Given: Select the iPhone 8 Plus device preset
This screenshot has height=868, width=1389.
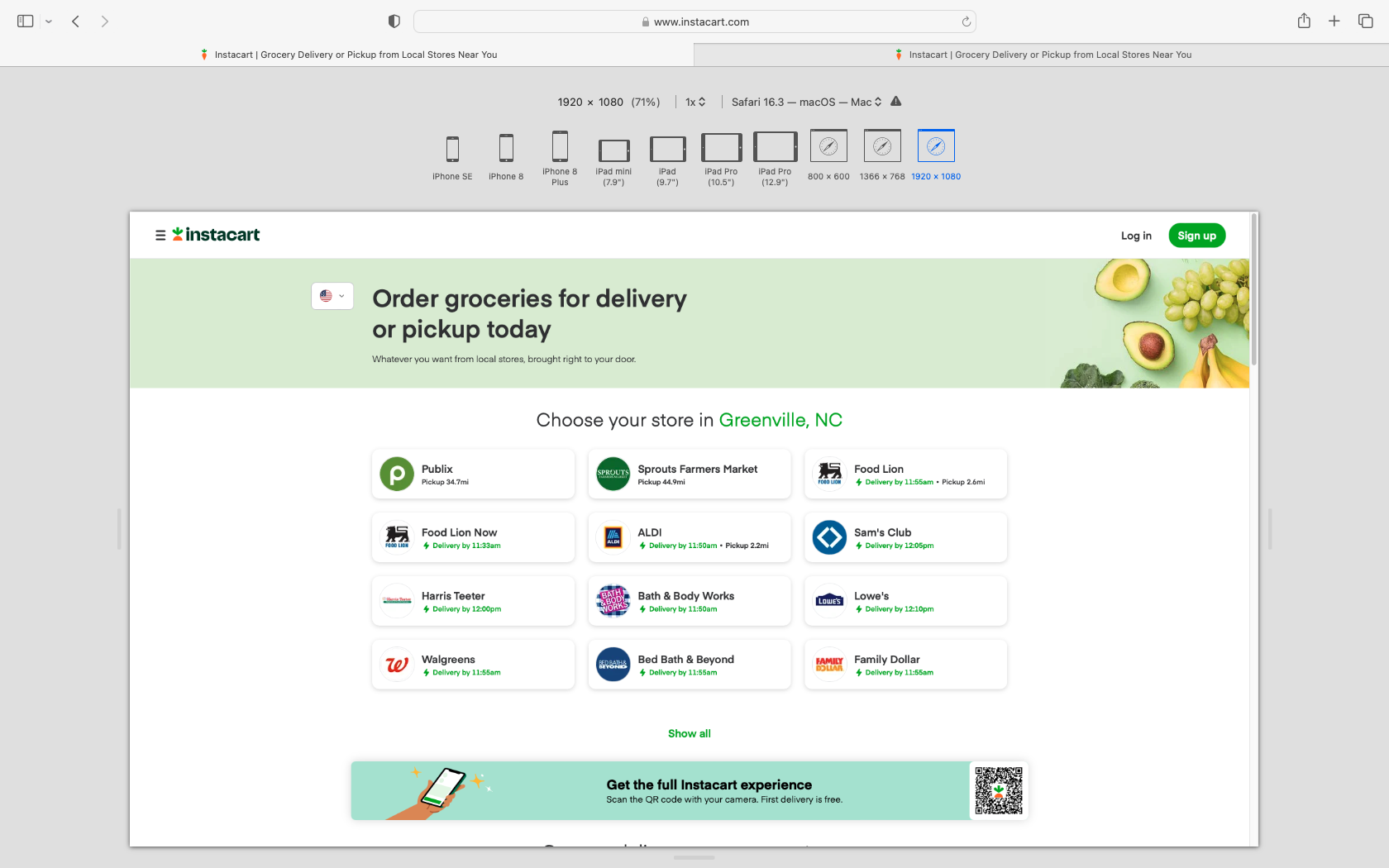Looking at the screenshot, I should (560, 158).
